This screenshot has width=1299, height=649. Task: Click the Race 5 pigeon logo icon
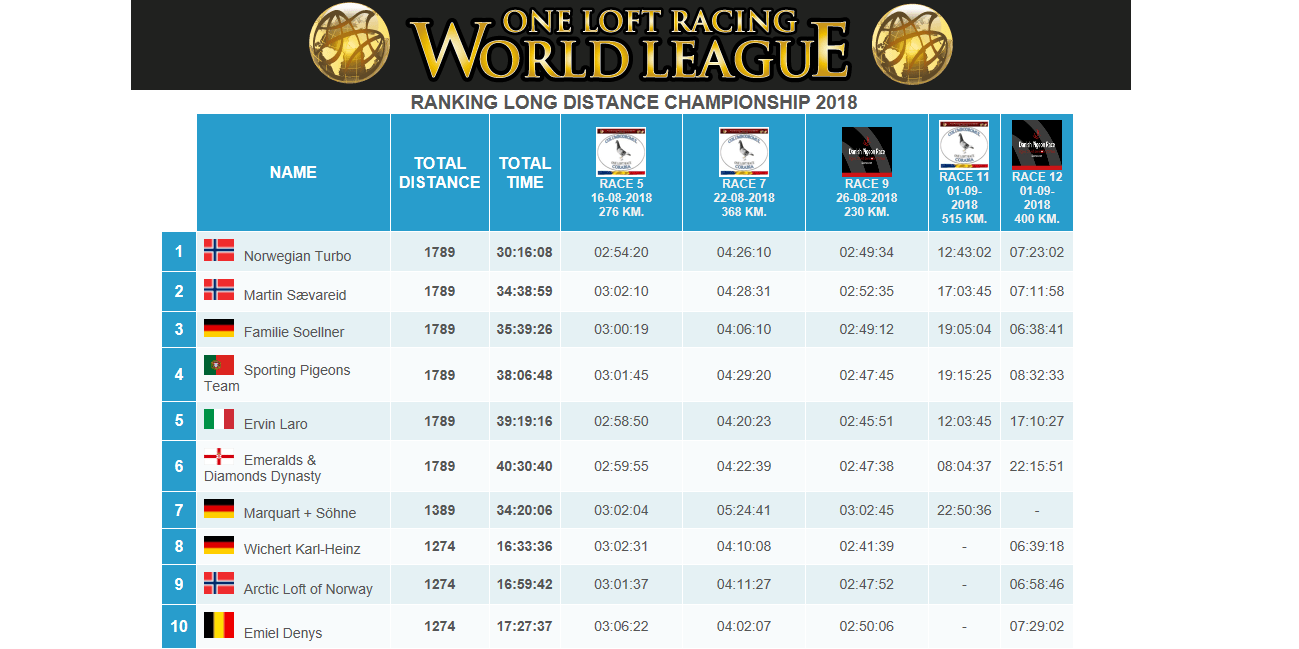pos(621,152)
